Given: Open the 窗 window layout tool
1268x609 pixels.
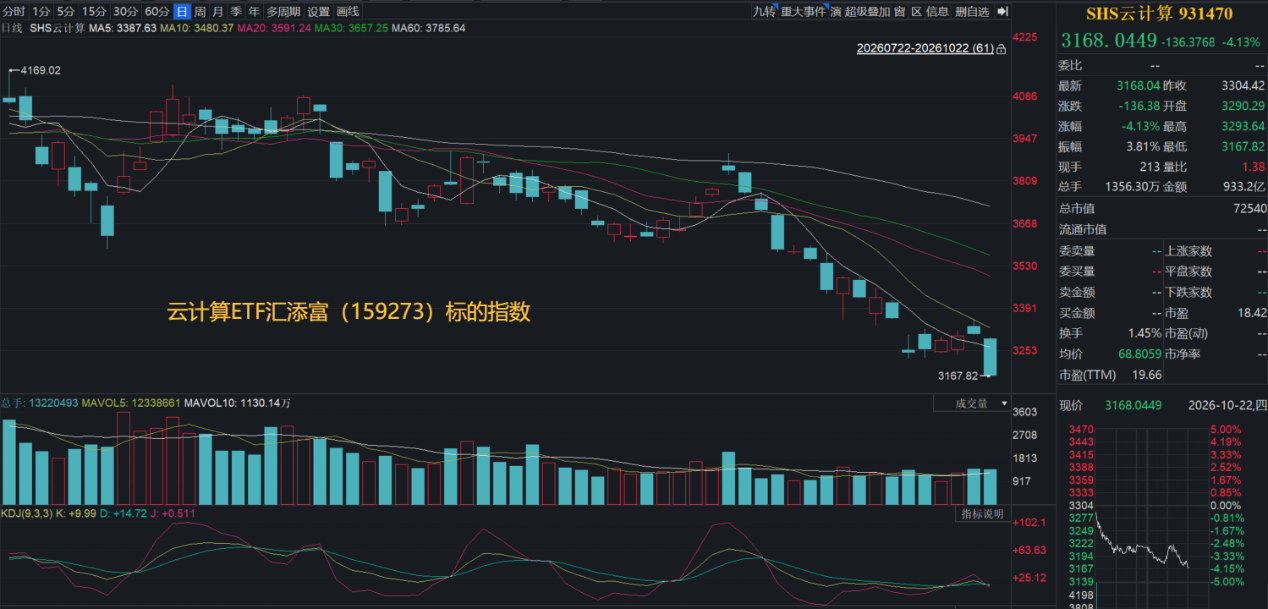Looking at the screenshot, I should click(899, 12).
